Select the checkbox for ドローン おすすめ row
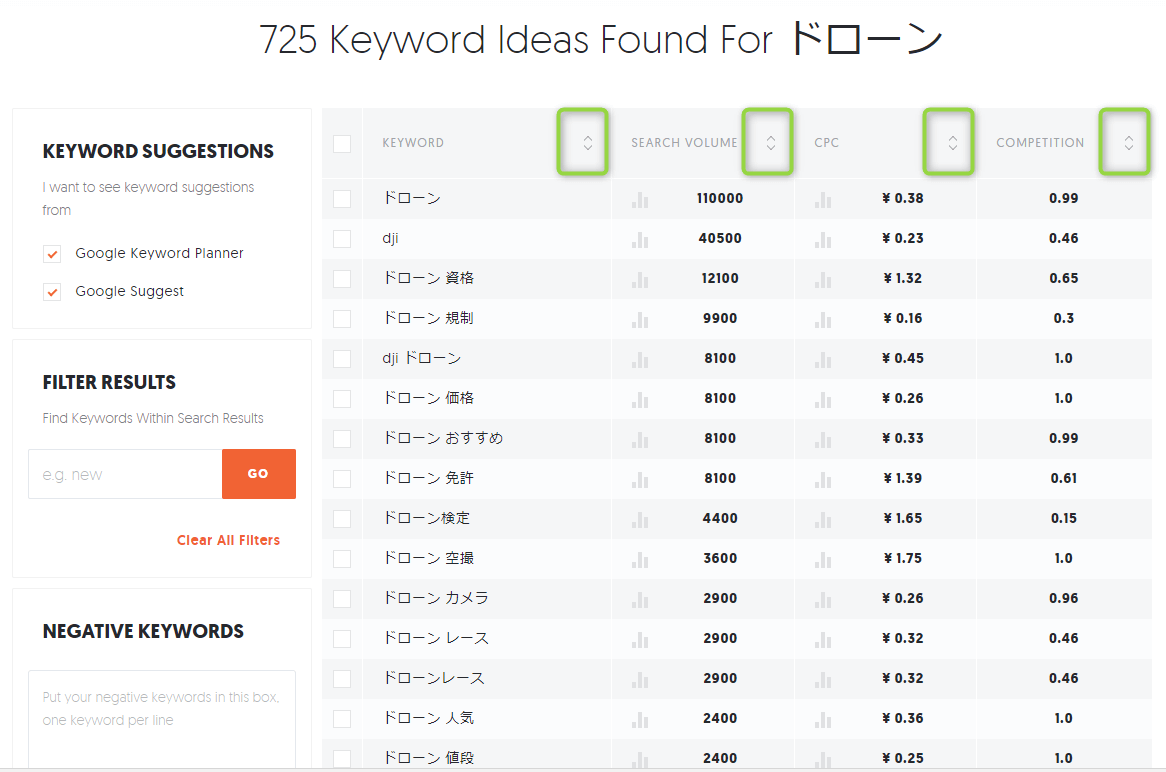Viewport: 1166px width, 772px height. point(342,438)
